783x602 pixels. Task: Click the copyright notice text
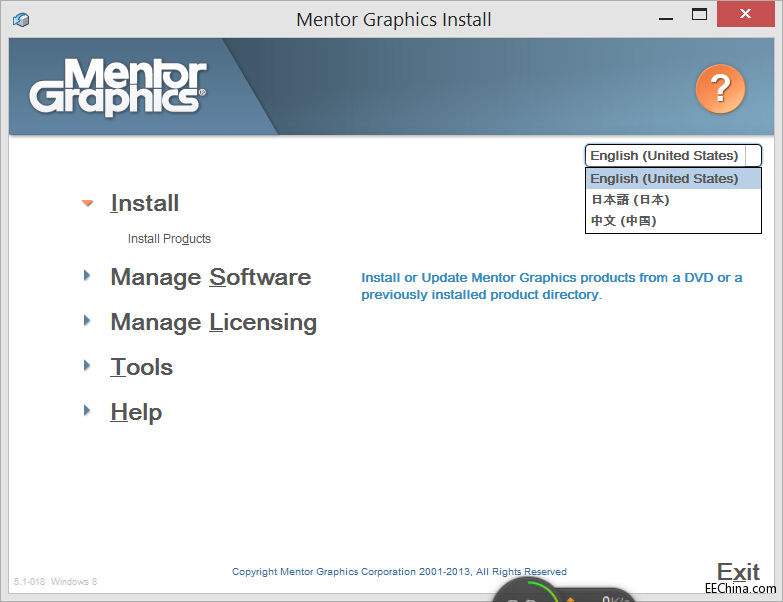click(399, 572)
